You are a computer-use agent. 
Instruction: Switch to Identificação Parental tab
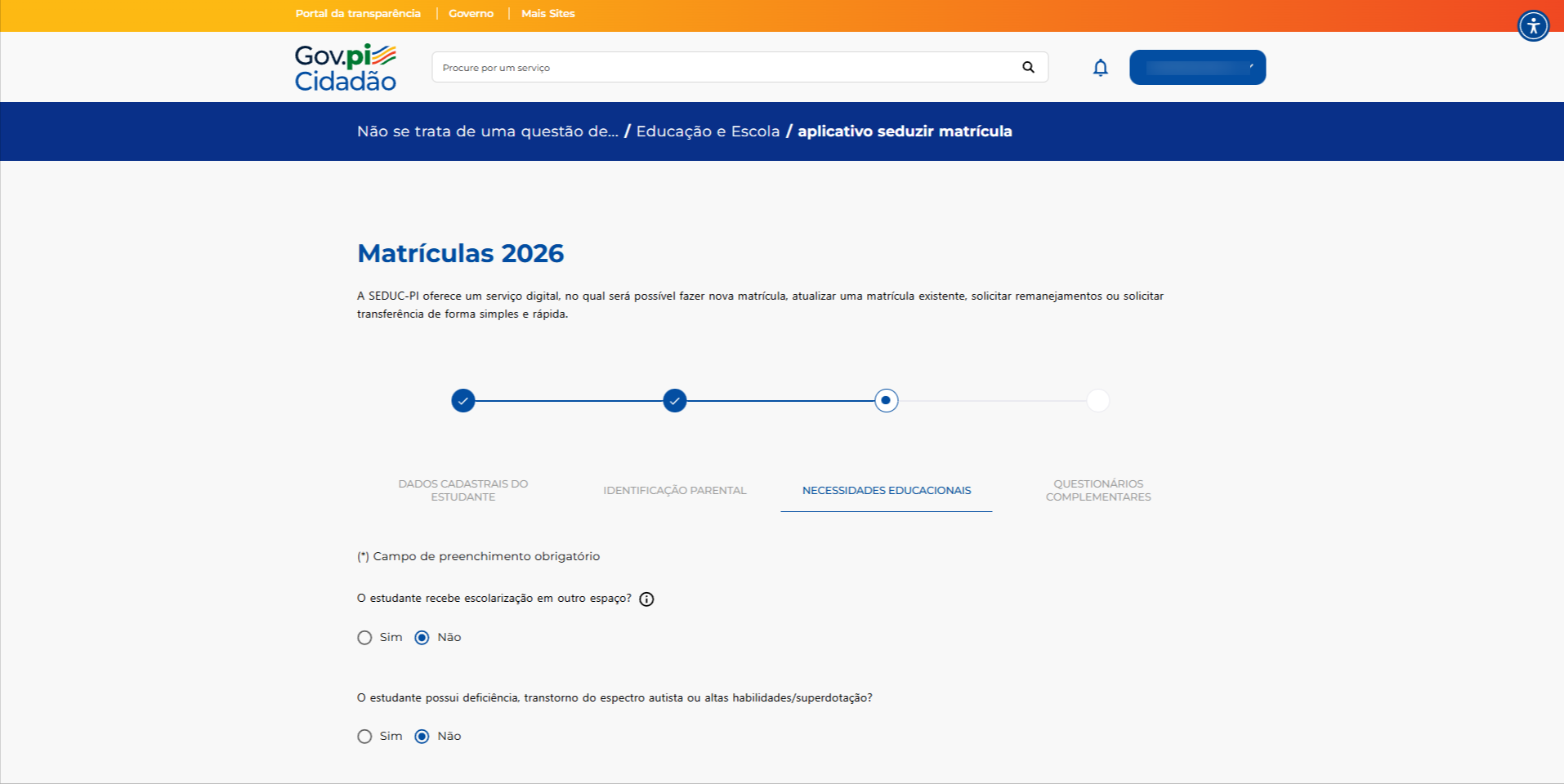[x=675, y=491]
